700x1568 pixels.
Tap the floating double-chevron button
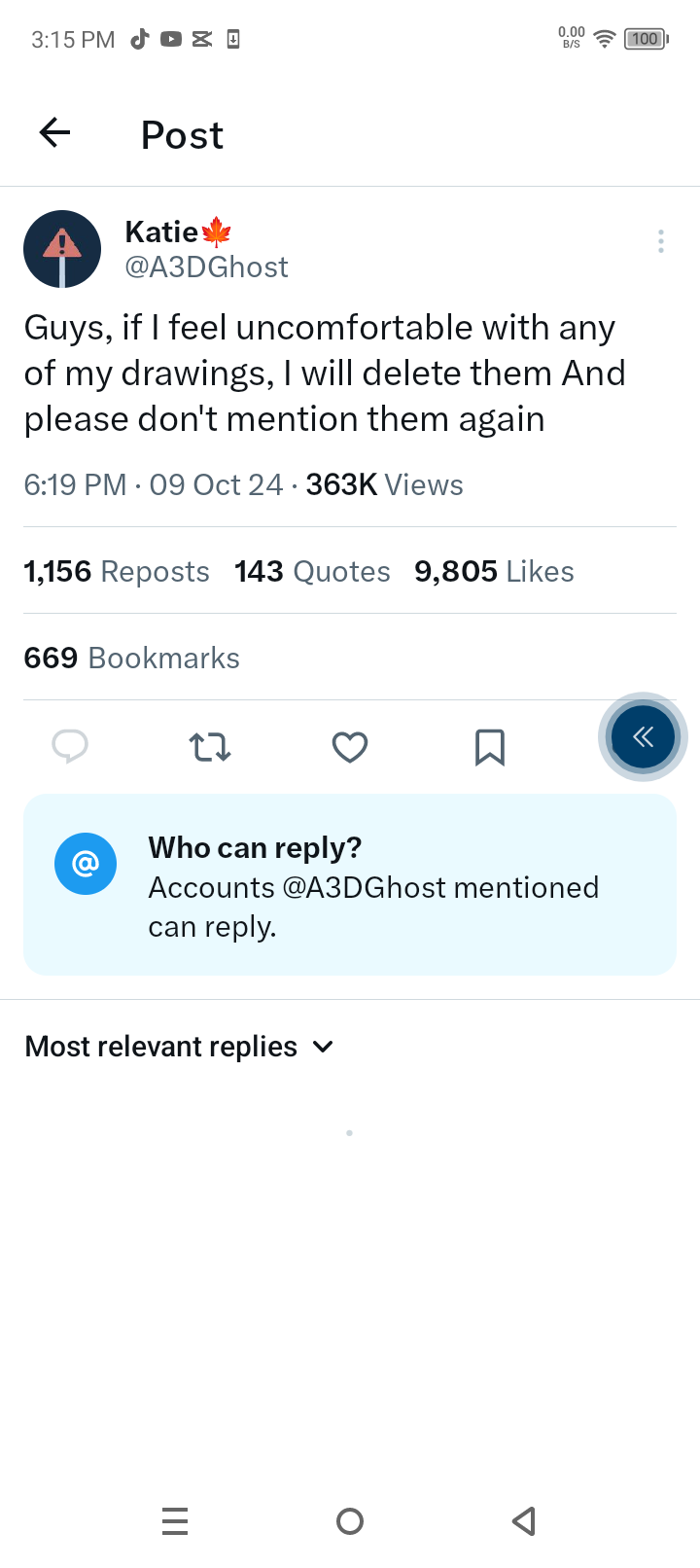pos(643,737)
